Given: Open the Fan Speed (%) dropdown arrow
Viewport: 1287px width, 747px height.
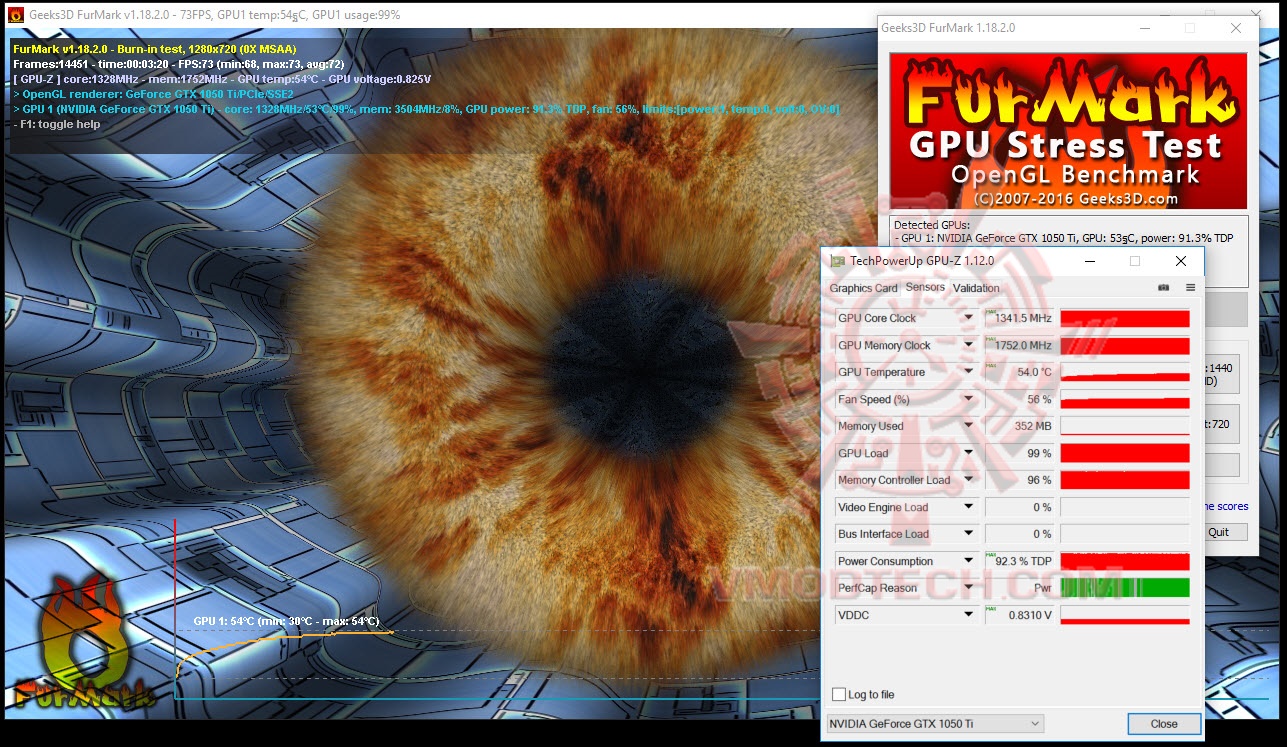Looking at the screenshot, I should (x=968, y=399).
